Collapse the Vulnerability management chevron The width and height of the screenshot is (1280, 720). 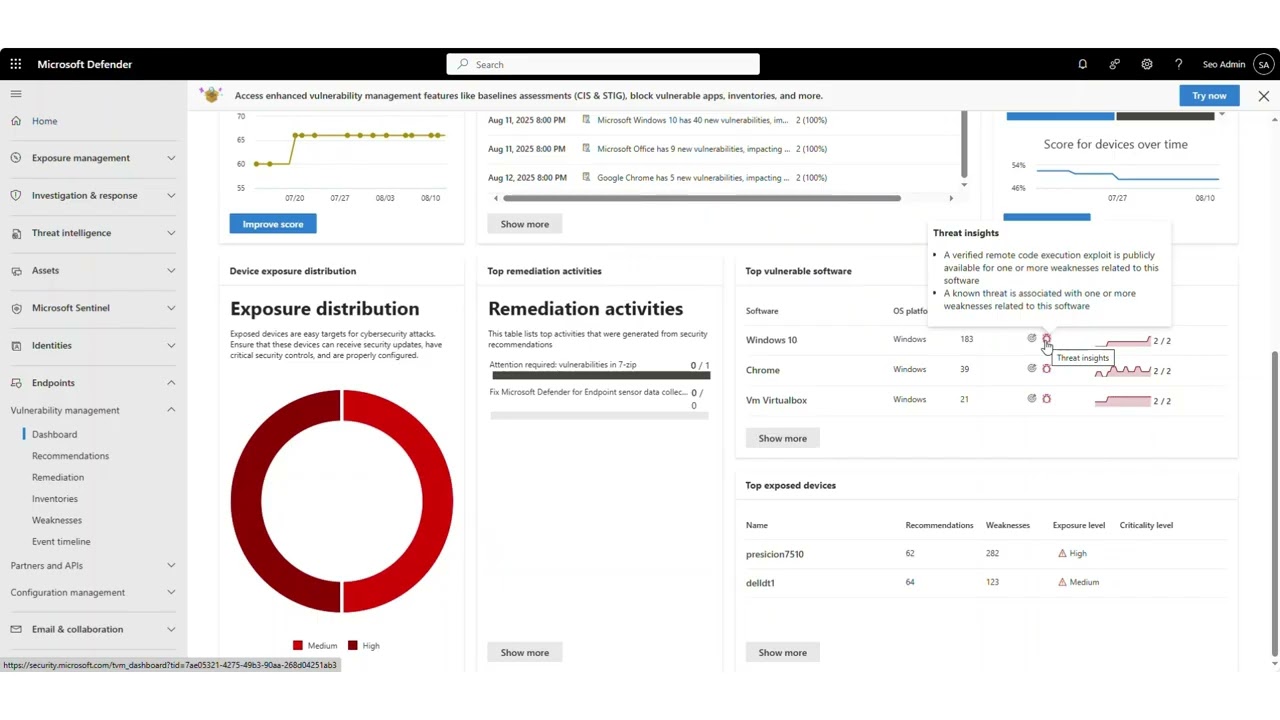click(171, 410)
